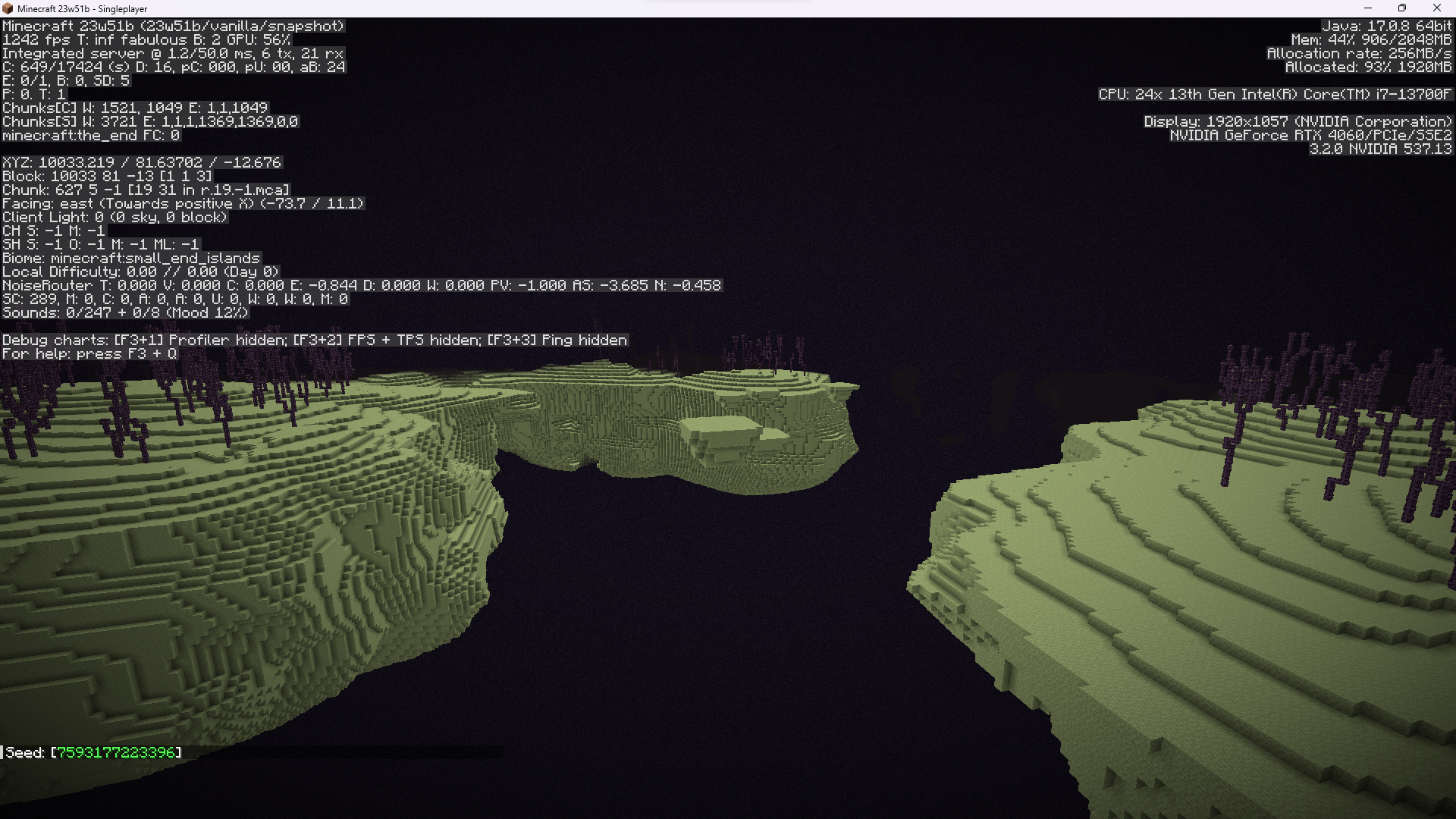Click the 'Seed:' label in chat
The width and height of the screenshot is (1456, 819).
25,752
